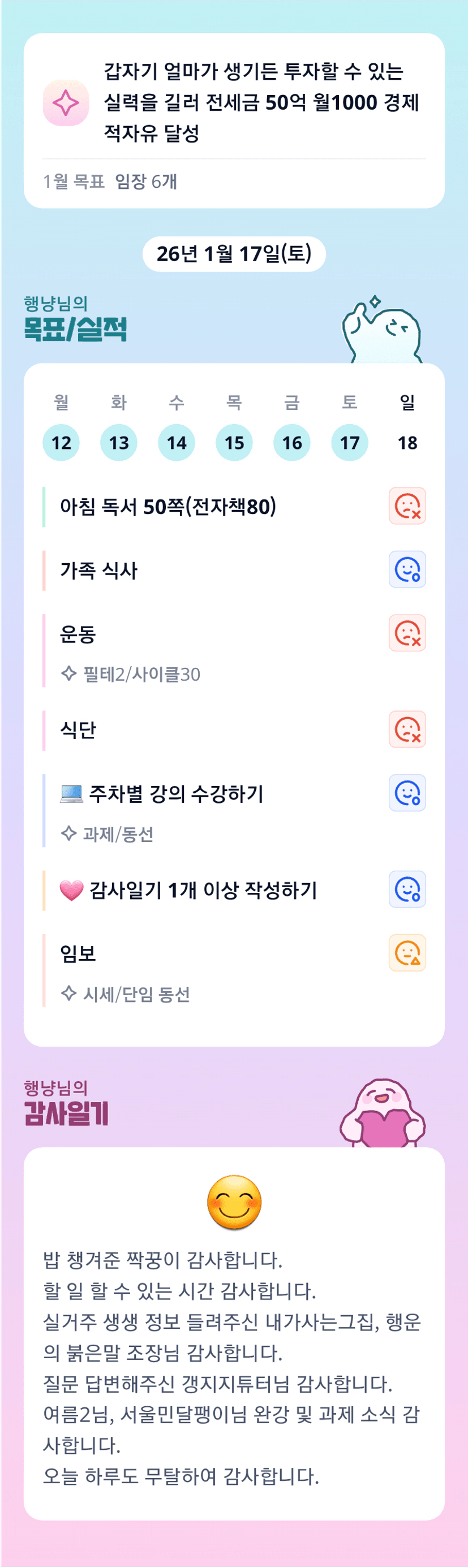Select Friday 16 in the week calendar
Screen dimensions: 468x1568
click(292, 443)
